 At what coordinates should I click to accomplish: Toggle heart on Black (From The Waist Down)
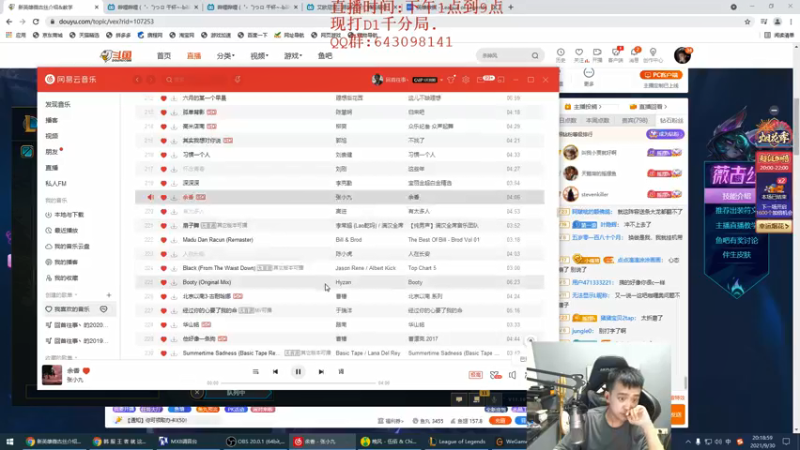pyautogui.click(x=163, y=268)
